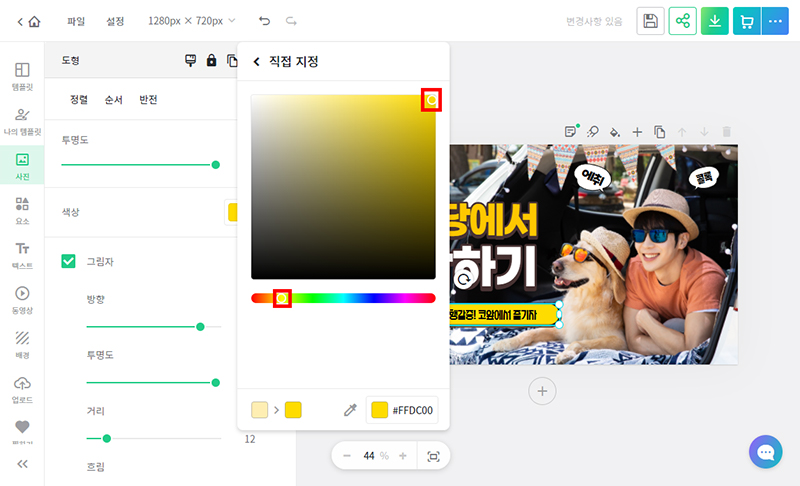
Task: Duplicate the page from page toolbar
Action: click(x=660, y=132)
